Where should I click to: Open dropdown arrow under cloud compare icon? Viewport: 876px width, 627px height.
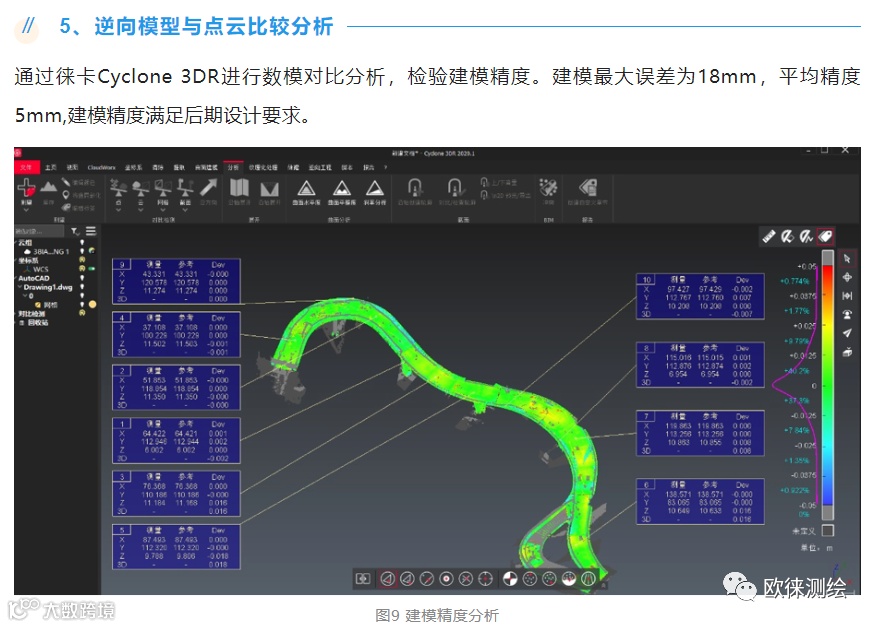click(x=140, y=210)
